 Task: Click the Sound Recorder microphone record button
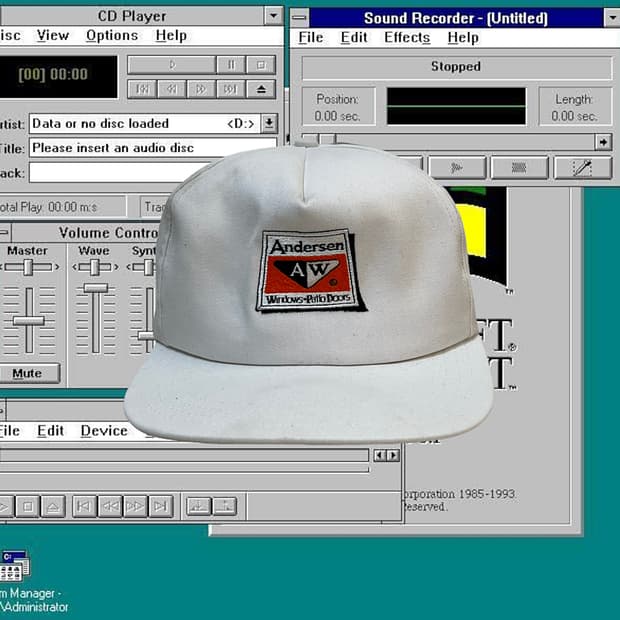(x=582, y=168)
